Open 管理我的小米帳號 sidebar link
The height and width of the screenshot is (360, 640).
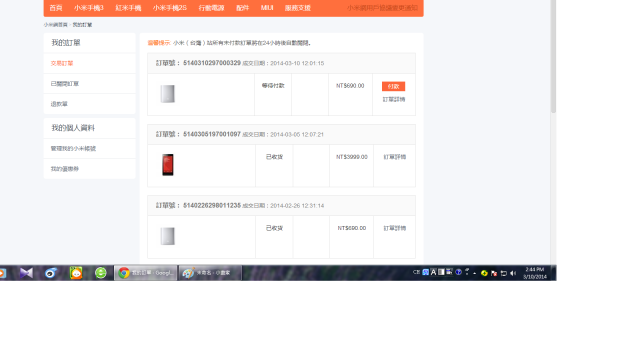73,149
